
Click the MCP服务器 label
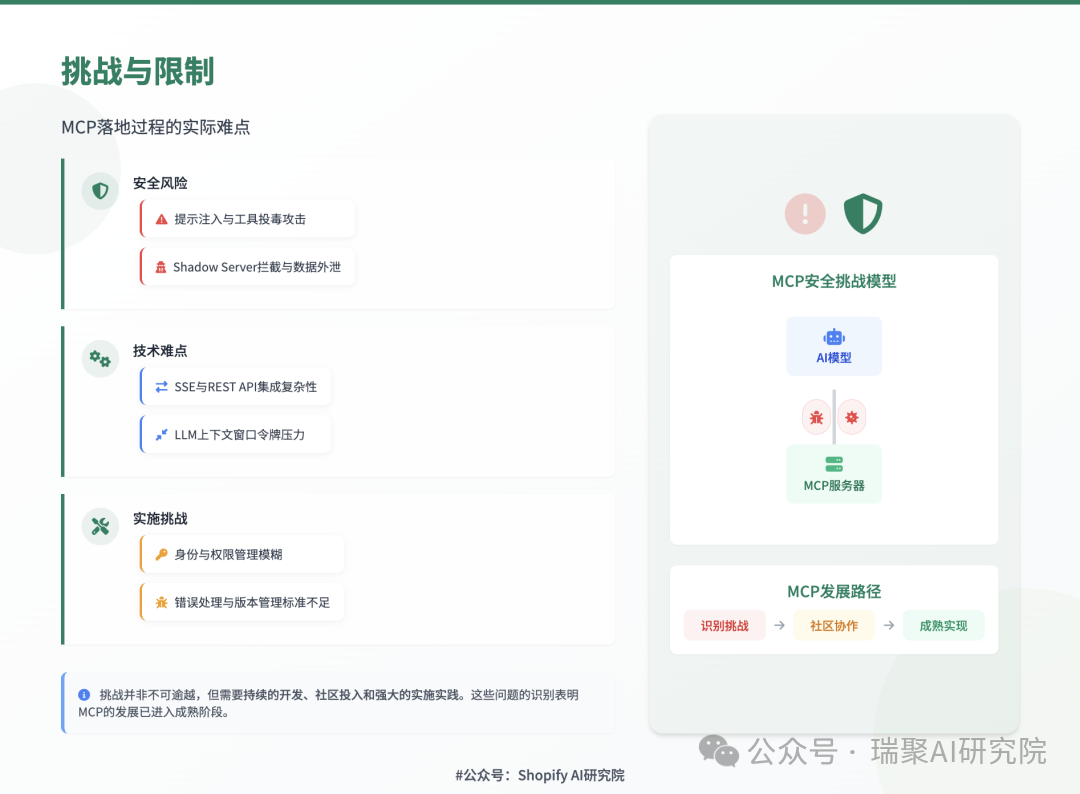tap(834, 485)
